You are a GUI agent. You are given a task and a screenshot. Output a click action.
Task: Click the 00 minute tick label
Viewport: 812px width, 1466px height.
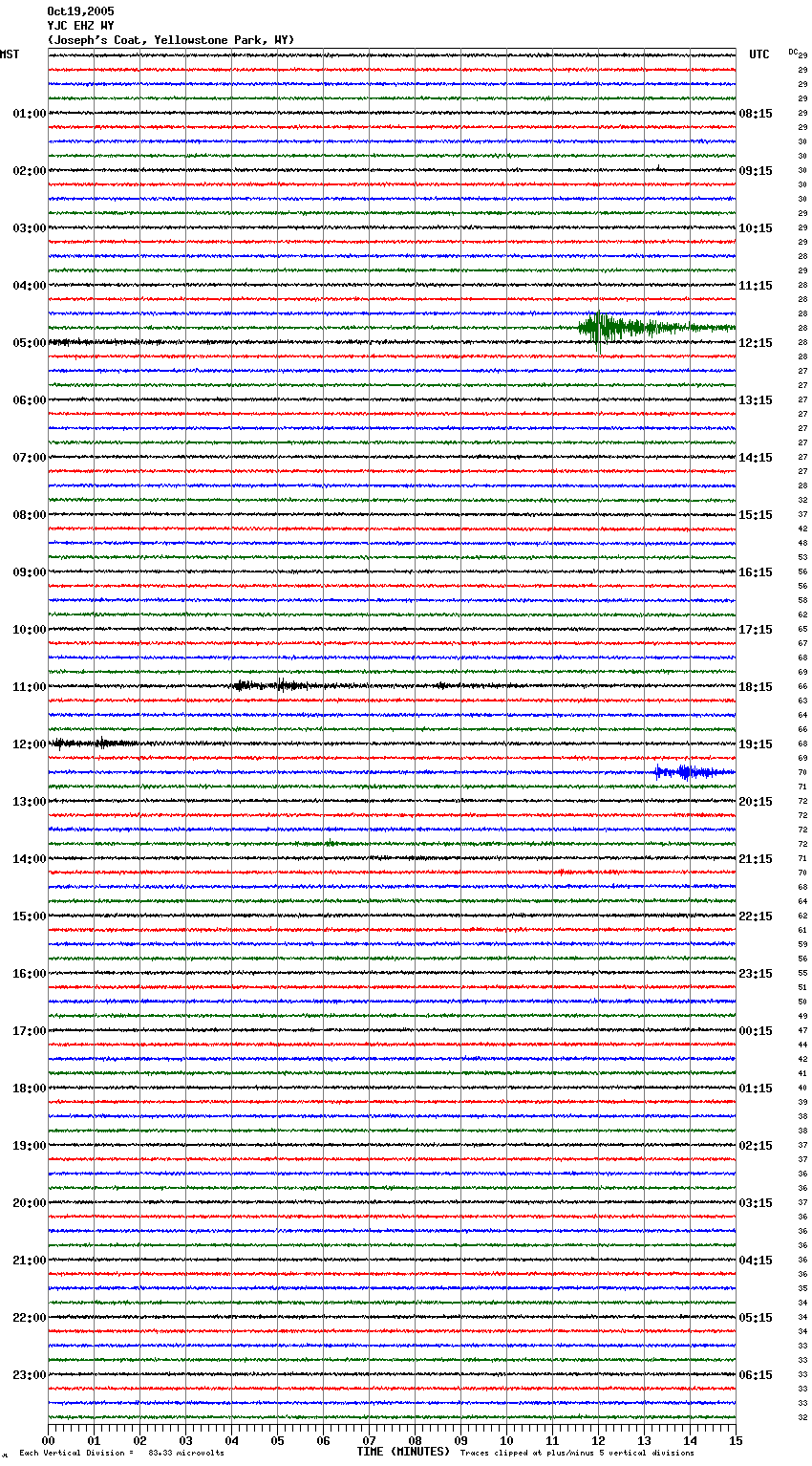pos(49,1441)
